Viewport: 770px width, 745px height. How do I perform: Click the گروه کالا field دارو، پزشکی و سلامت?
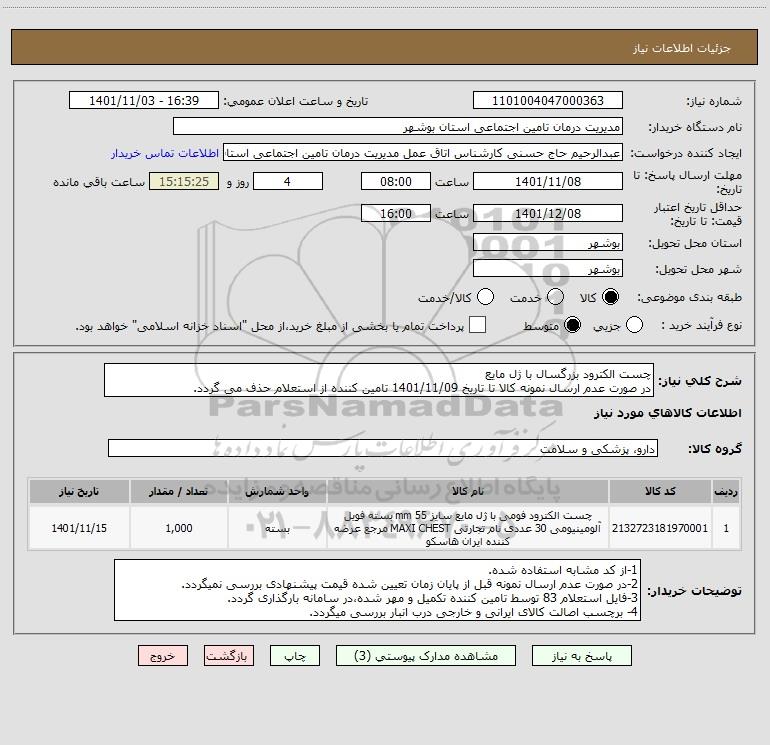pyautogui.click(x=383, y=448)
